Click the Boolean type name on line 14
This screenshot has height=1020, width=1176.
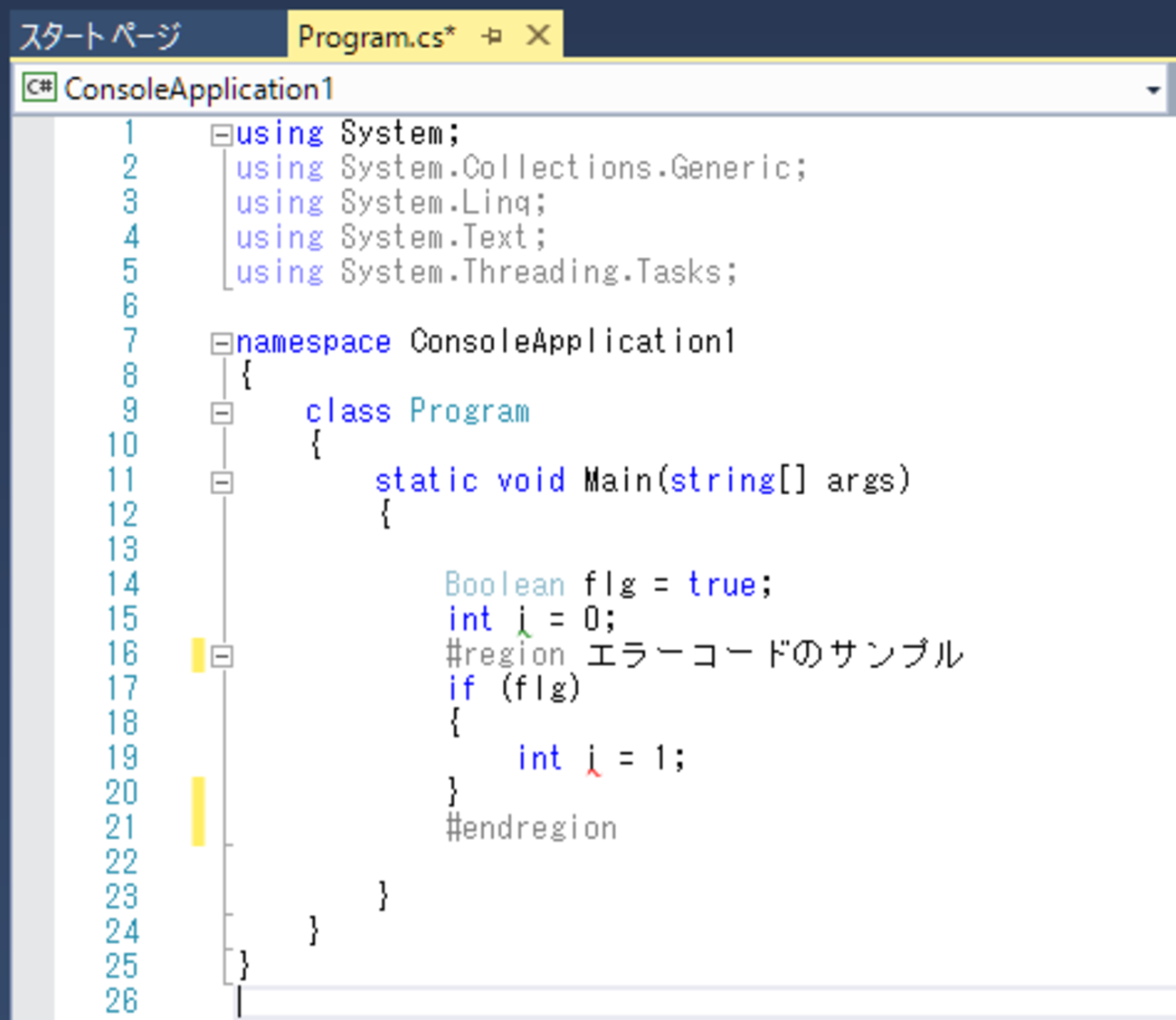point(504,585)
